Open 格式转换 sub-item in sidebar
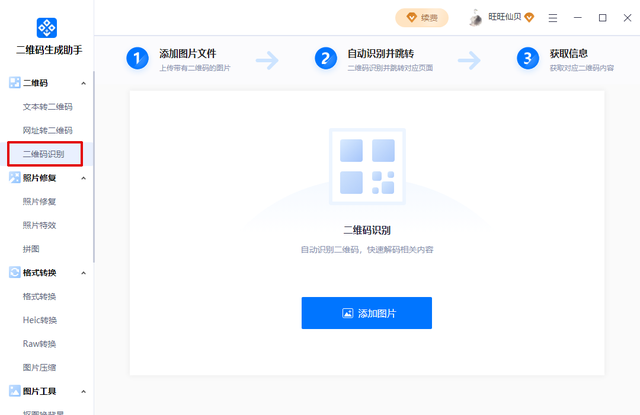640x415 pixels. pos(39,296)
